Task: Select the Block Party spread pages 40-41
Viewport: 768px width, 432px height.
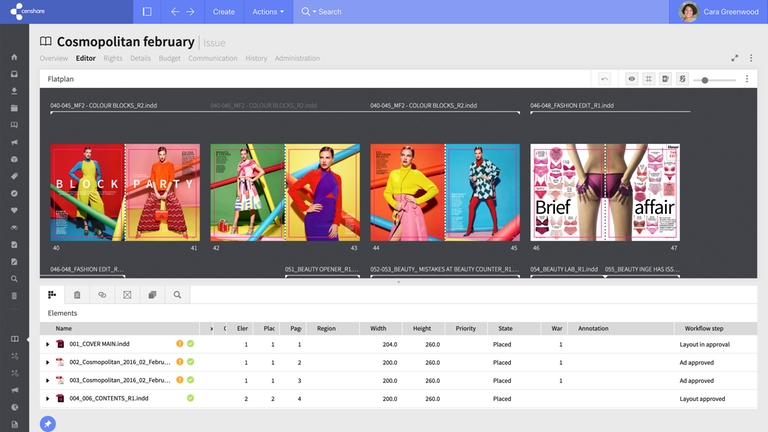Action: click(x=125, y=192)
